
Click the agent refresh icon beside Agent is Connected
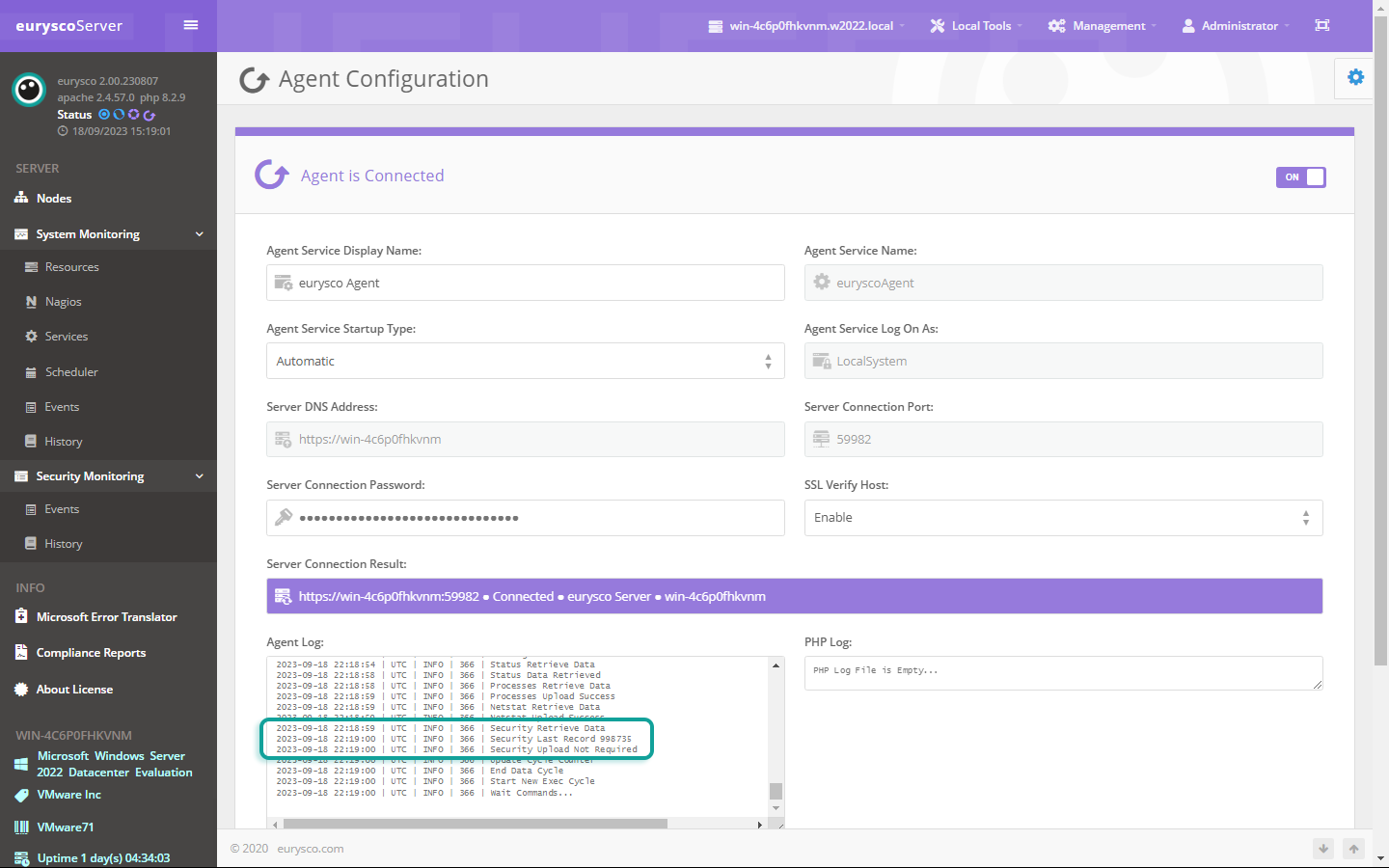click(x=272, y=175)
